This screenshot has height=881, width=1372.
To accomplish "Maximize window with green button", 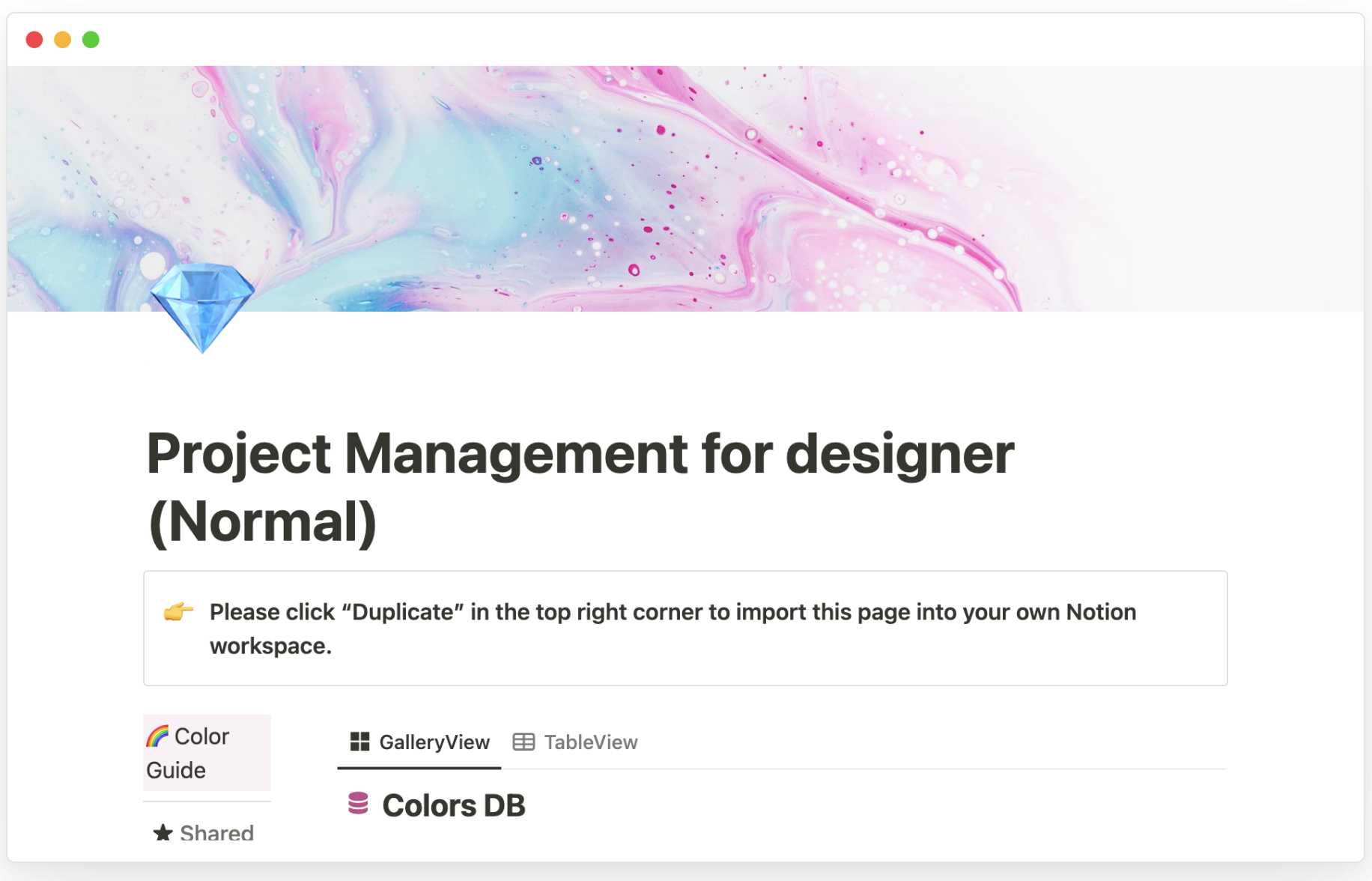I will pyautogui.click(x=91, y=40).
